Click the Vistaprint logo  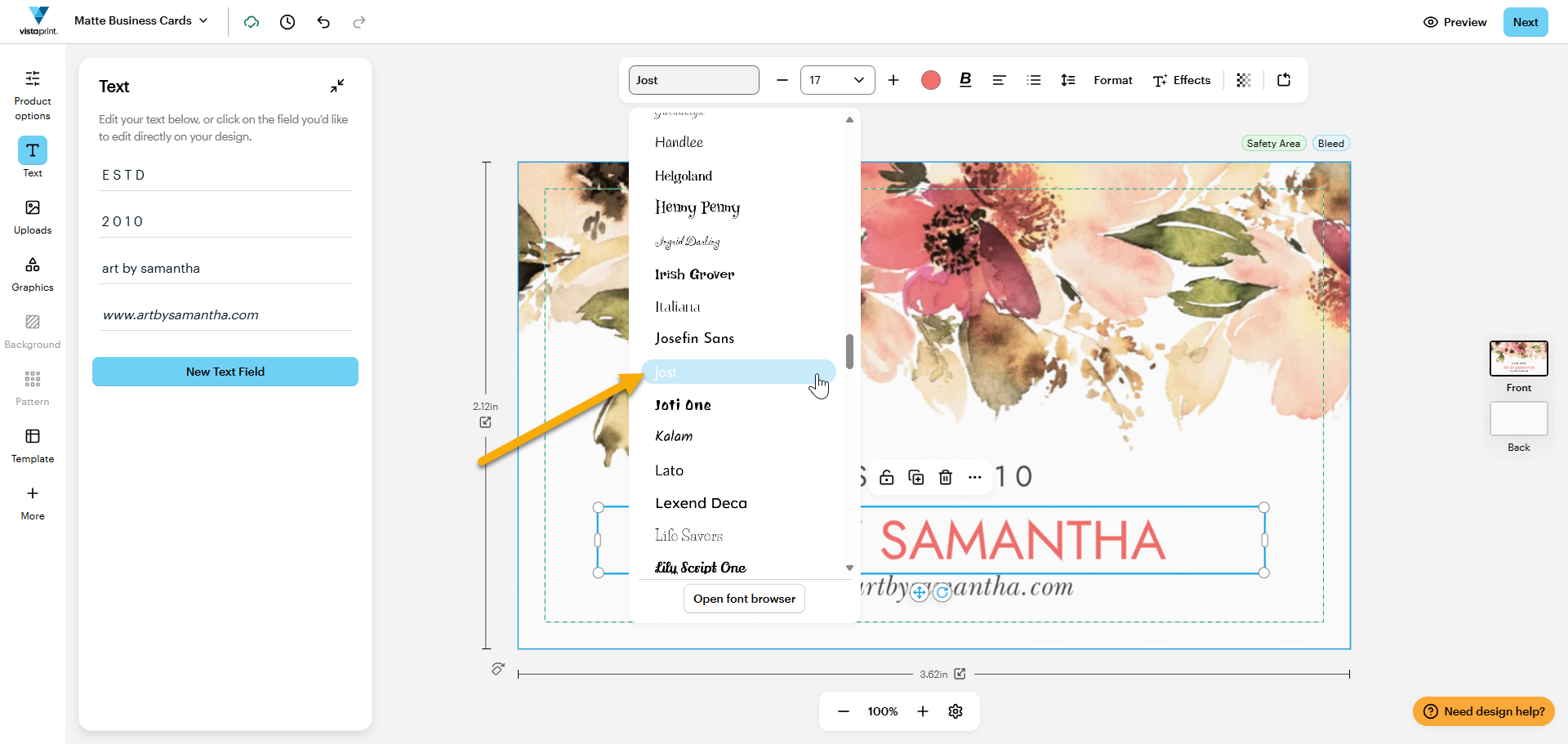click(x=38, y=21)
